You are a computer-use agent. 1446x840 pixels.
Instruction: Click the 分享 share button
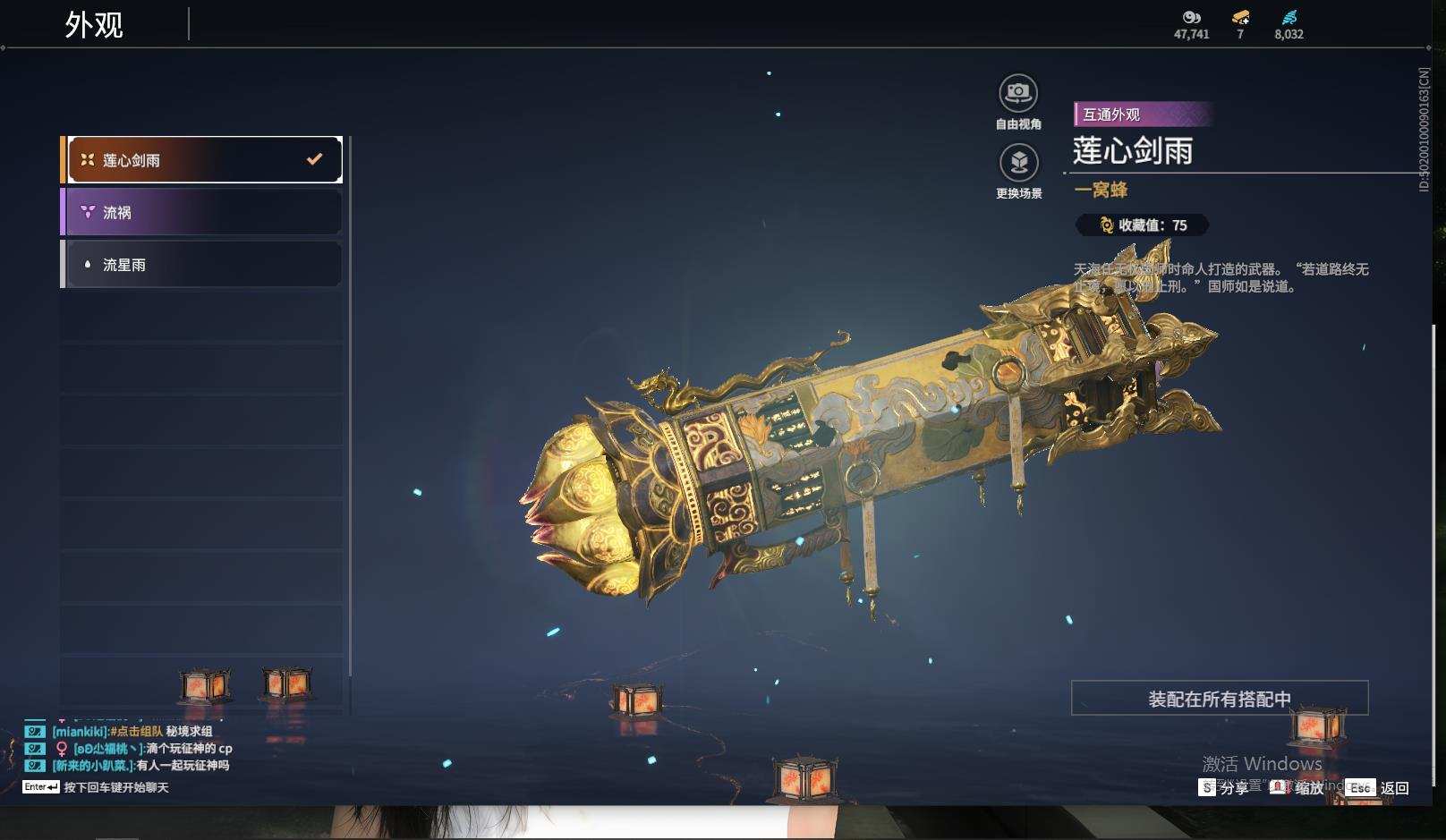pyautogui.click(x=1224, y=787)
